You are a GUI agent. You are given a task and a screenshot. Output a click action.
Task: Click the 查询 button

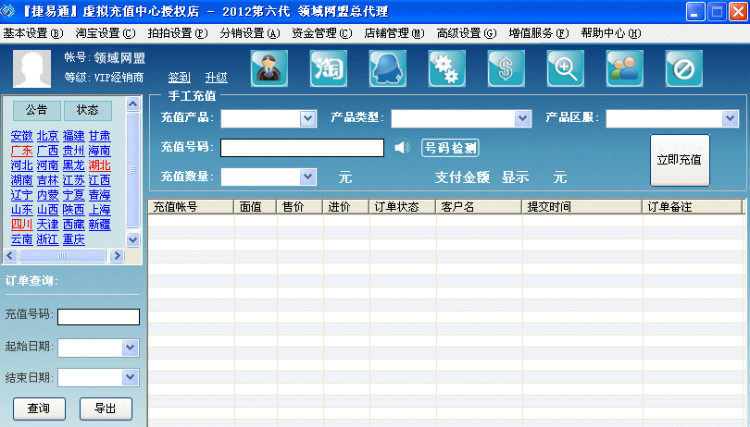click(39, 409)
